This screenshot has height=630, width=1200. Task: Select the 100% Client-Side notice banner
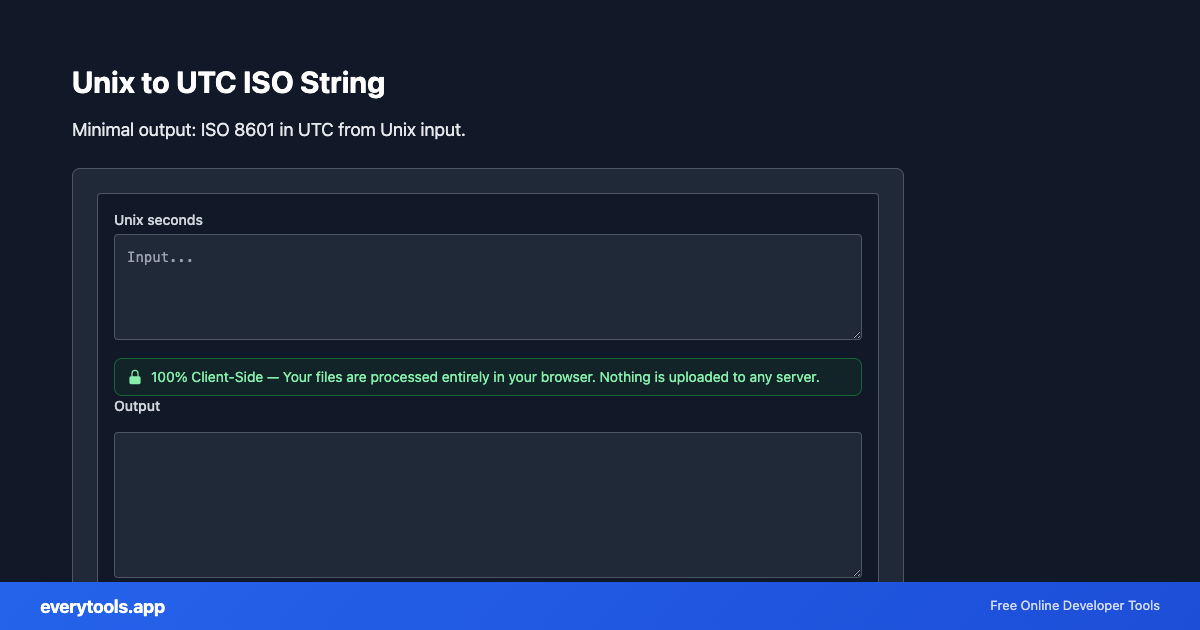[x=488, y=377]
